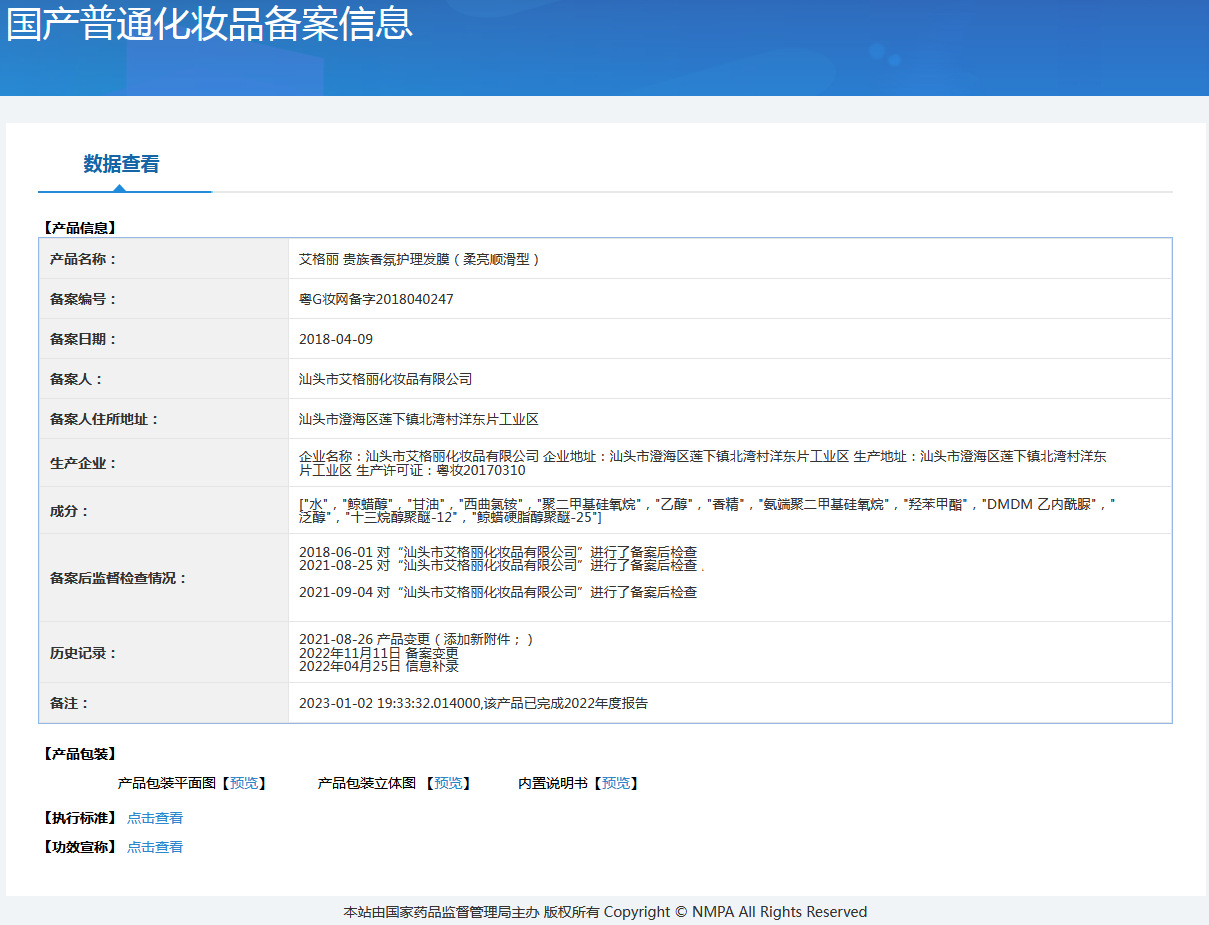Click the 2018-06-01 inspection record
The image size is (1209, 925).
pos(498,552)
